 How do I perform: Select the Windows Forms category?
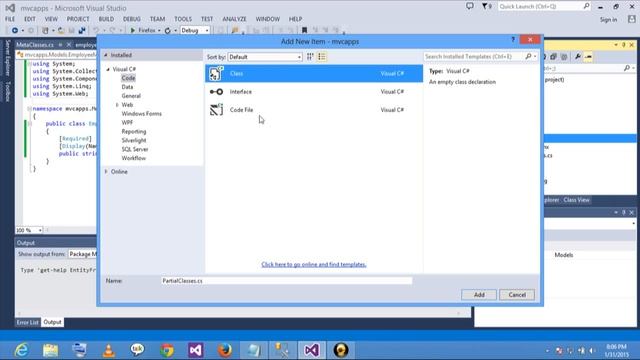[x=142, y=114]
